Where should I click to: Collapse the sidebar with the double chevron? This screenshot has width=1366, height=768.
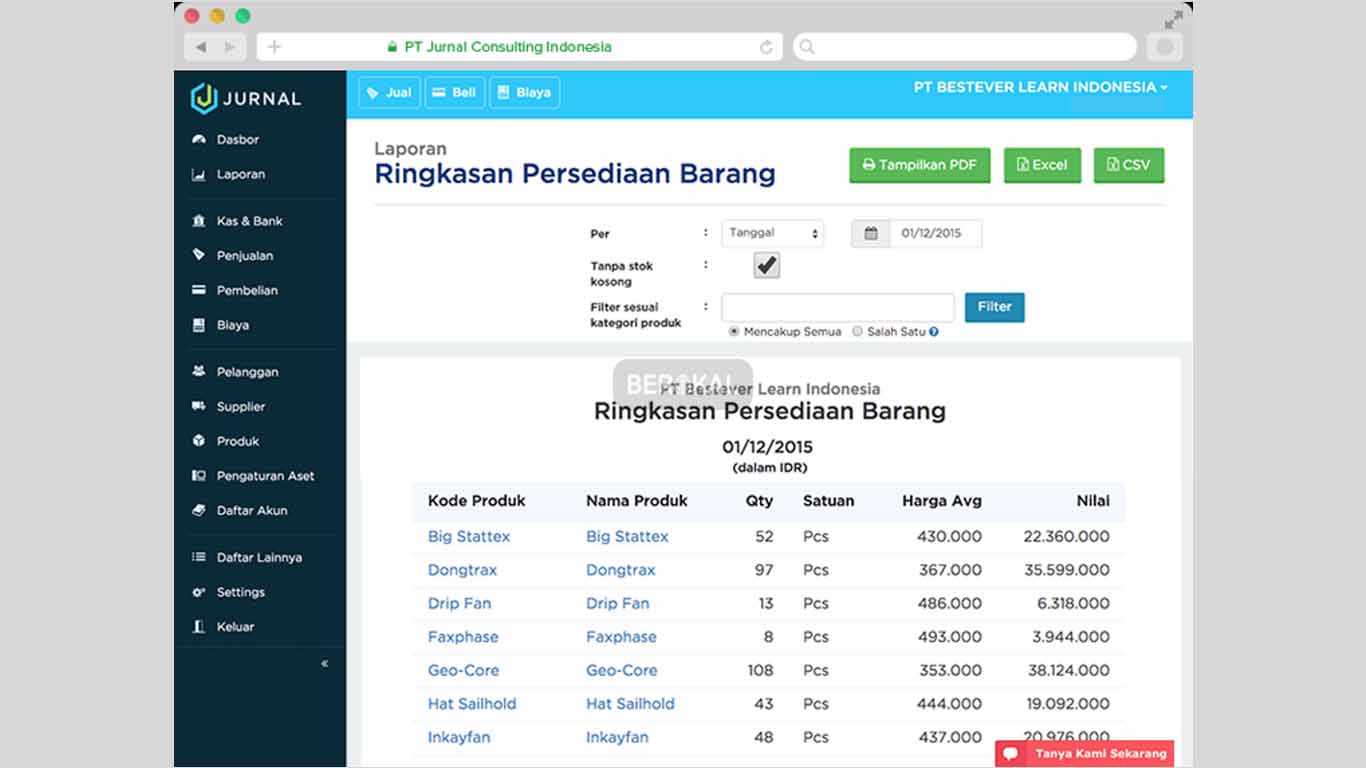[324, 664]
